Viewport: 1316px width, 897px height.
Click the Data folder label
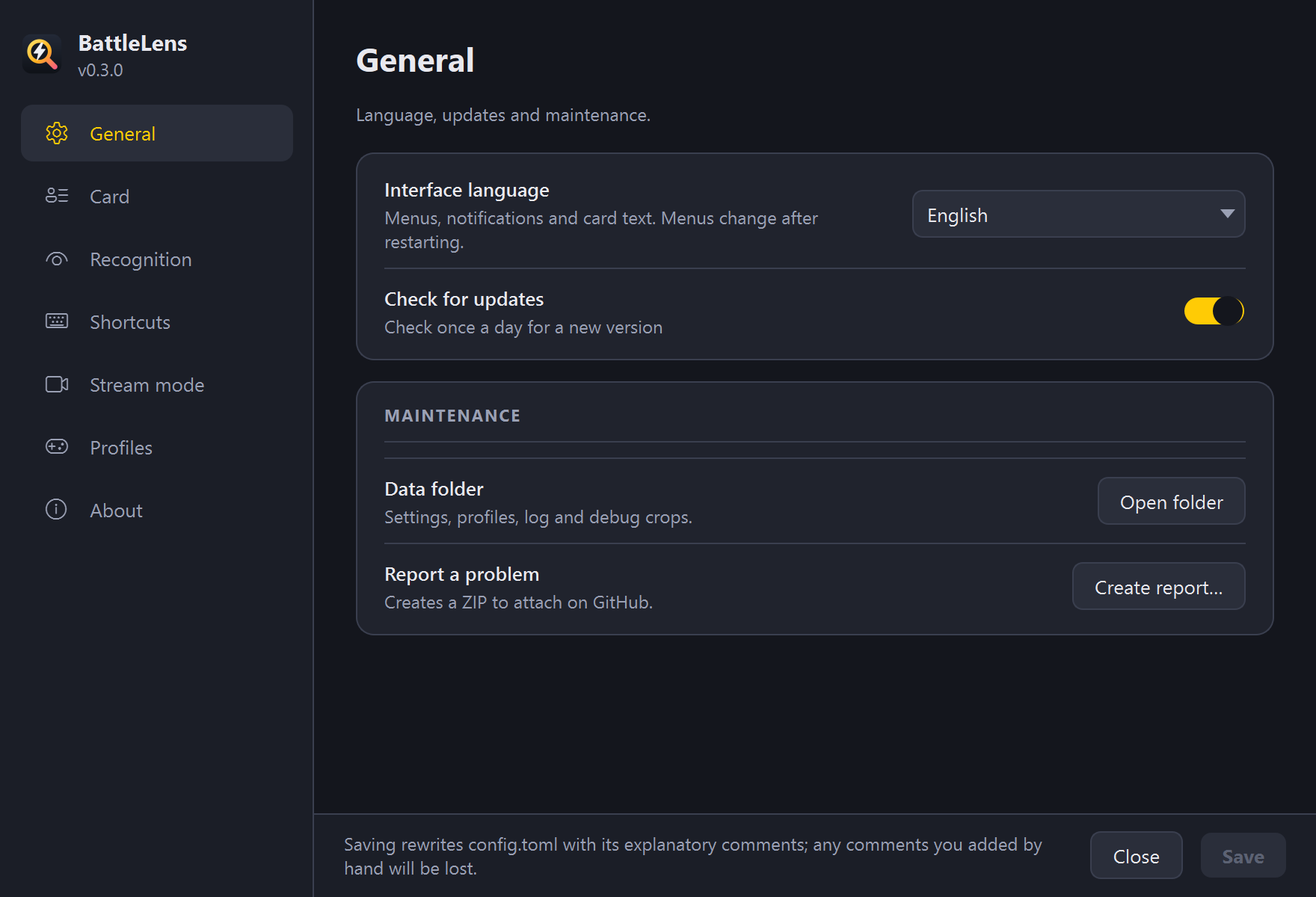[x=434, y=489]
